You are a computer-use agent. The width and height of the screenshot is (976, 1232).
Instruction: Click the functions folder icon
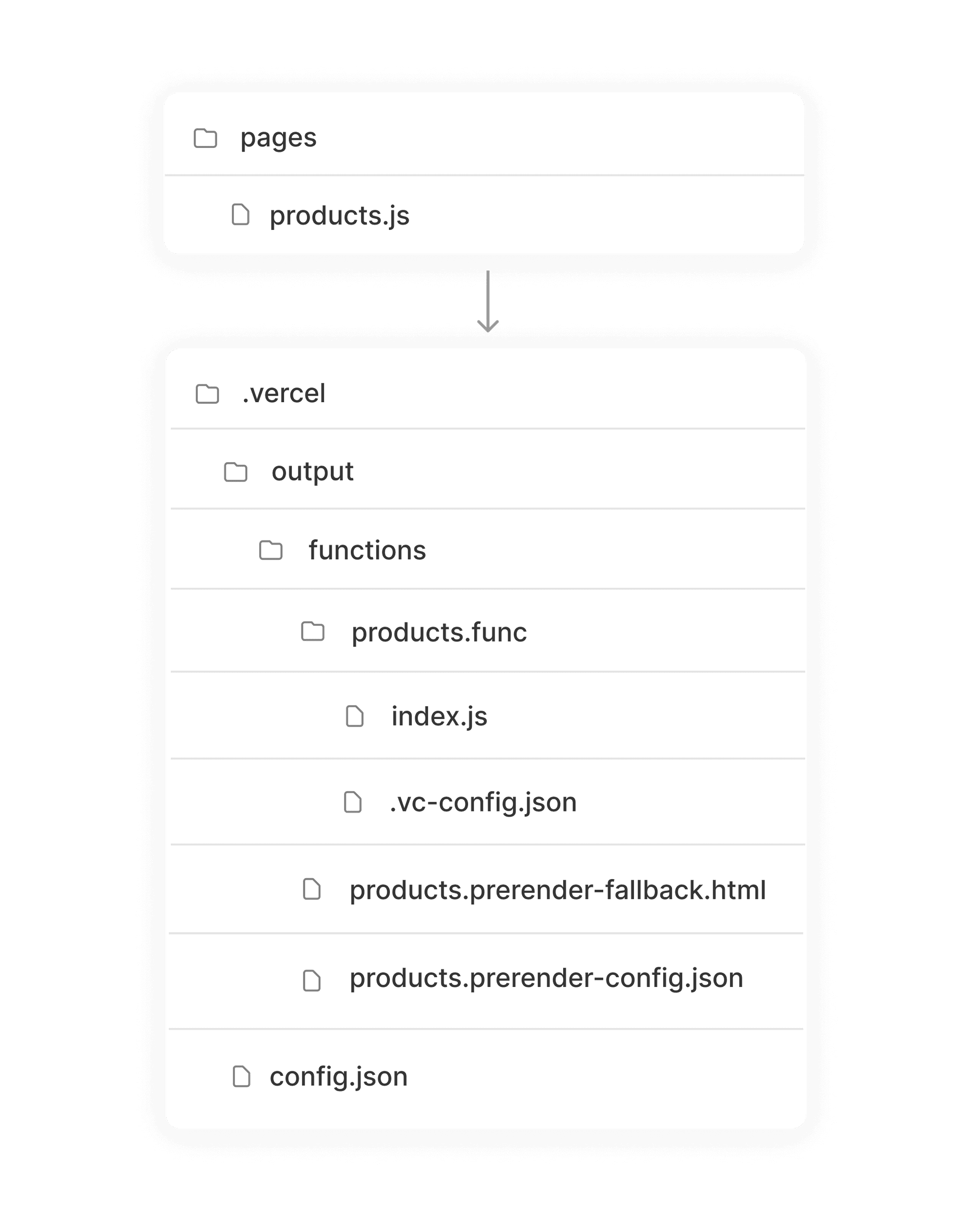tap(271, 550)
